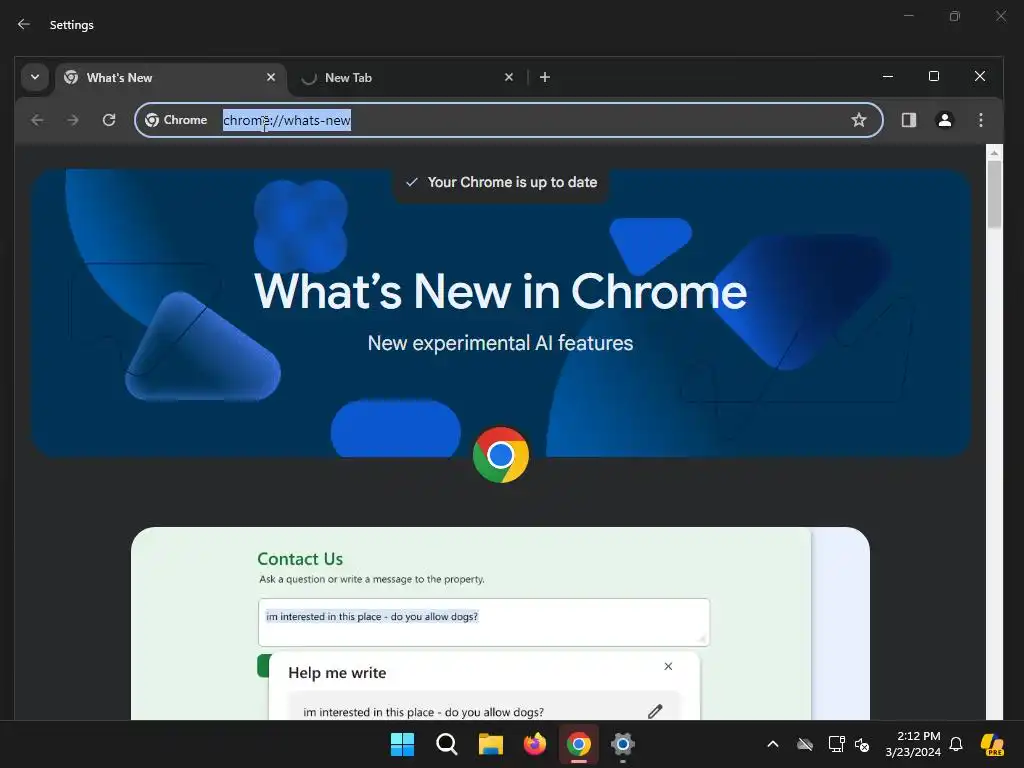Close the New Tab tab
Viewport: 1024px width, 768px height.
tap(509, 77)
